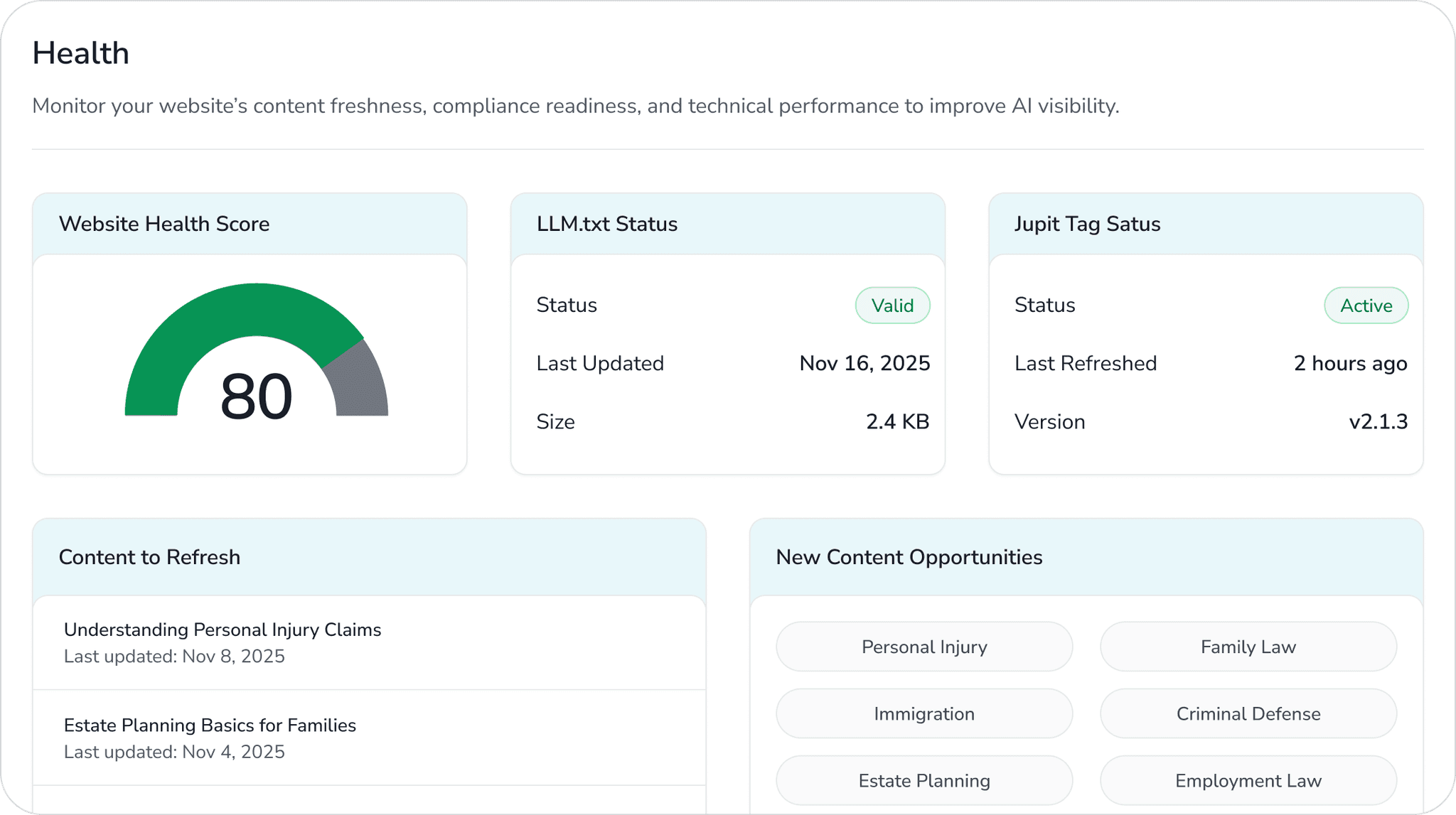The height and width of the screenshot is (815, 1456).
Task: Click the New Content Opportunities header
Action: pyautogui.click(x=909, y=557)
